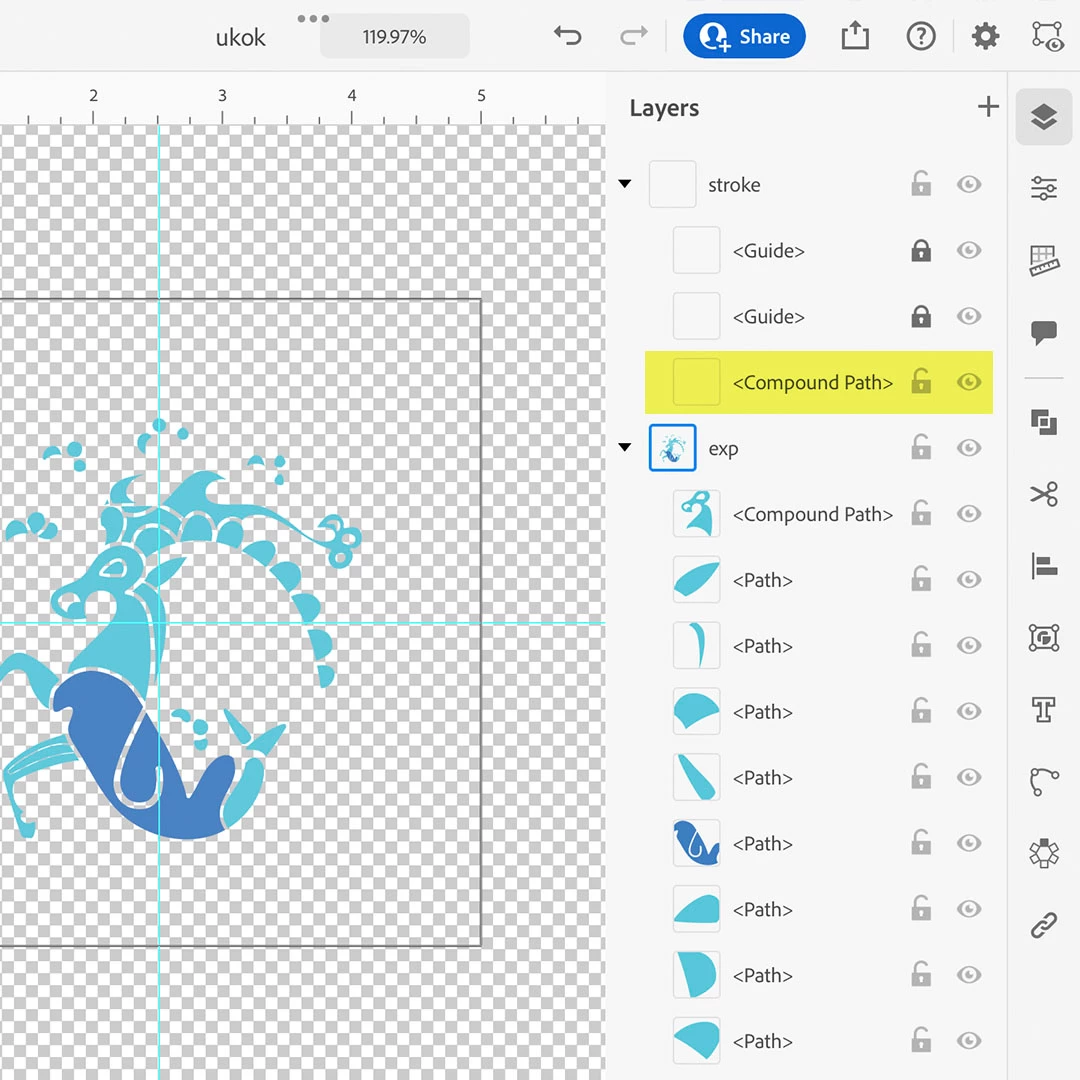This screenshot has width=1080, height=1080.
Task: Hide the dark blue body Path layer
Action: 968,843
